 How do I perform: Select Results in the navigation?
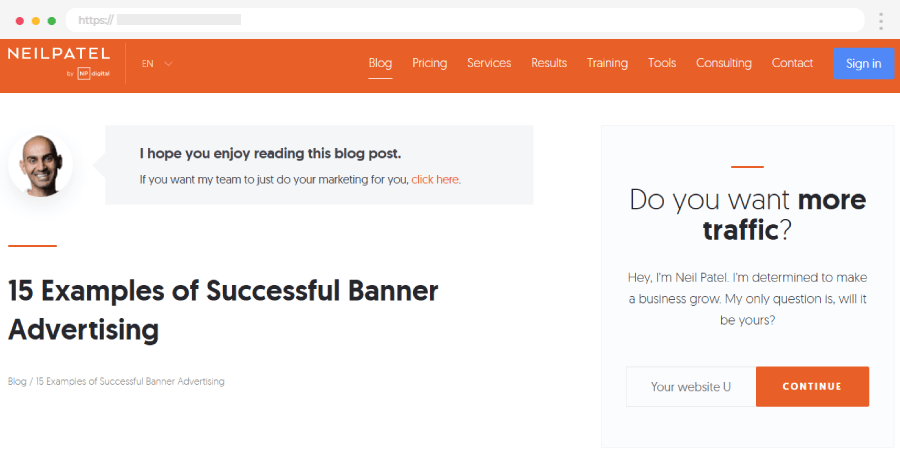click(549, 63)
